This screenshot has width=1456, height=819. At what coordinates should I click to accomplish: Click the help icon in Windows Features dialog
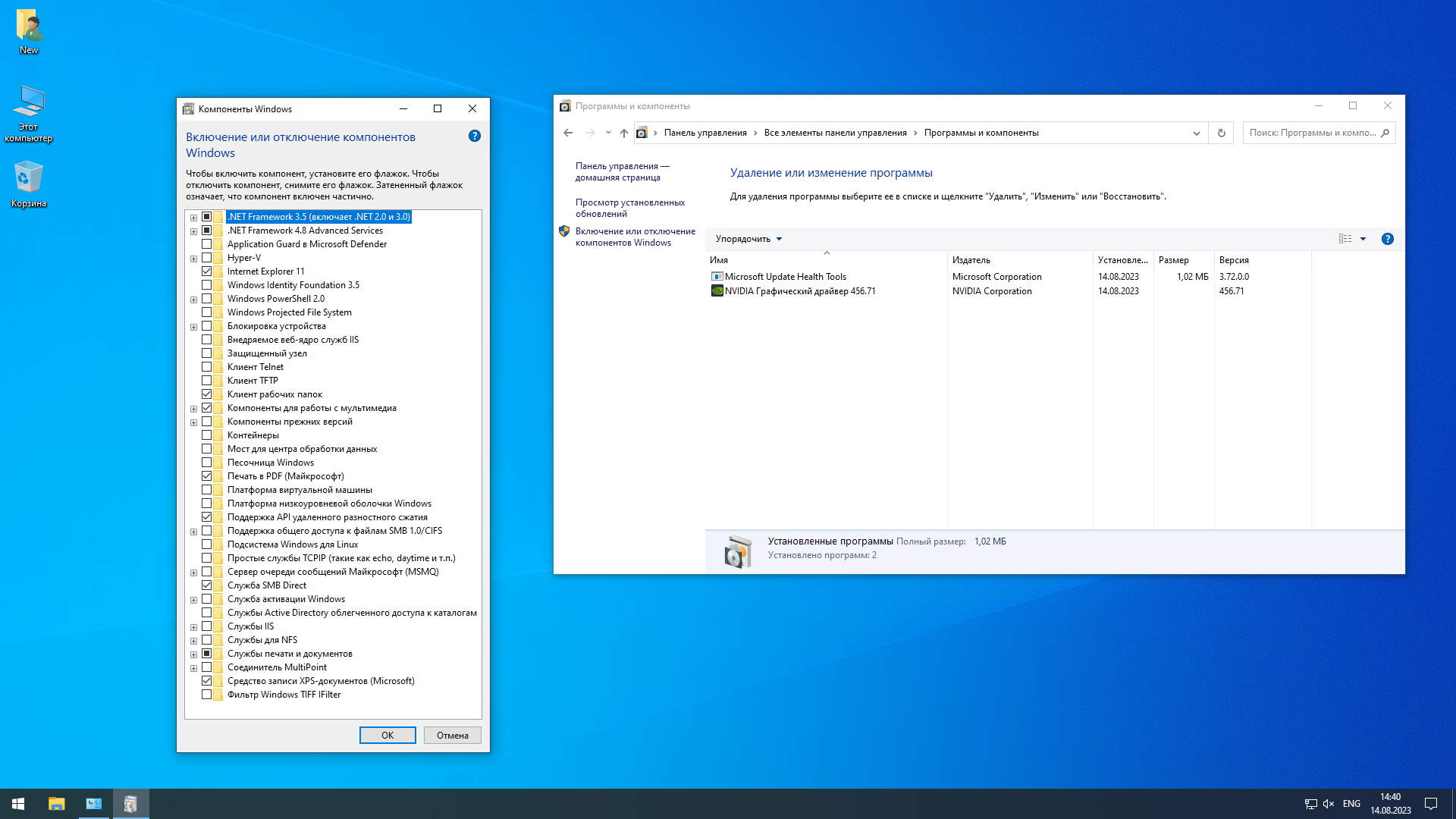click(475, 136)
